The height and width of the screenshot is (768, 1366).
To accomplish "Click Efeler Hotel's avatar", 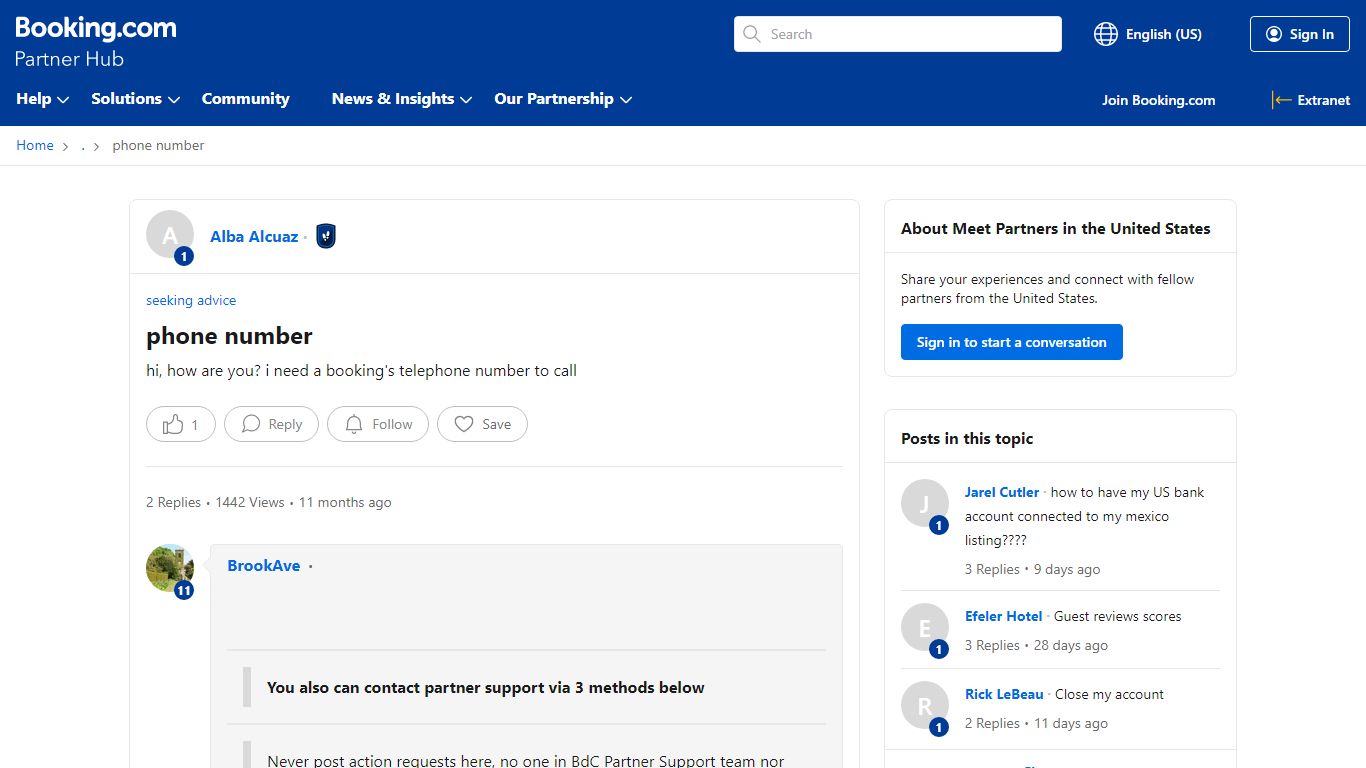I will (925, 628).
